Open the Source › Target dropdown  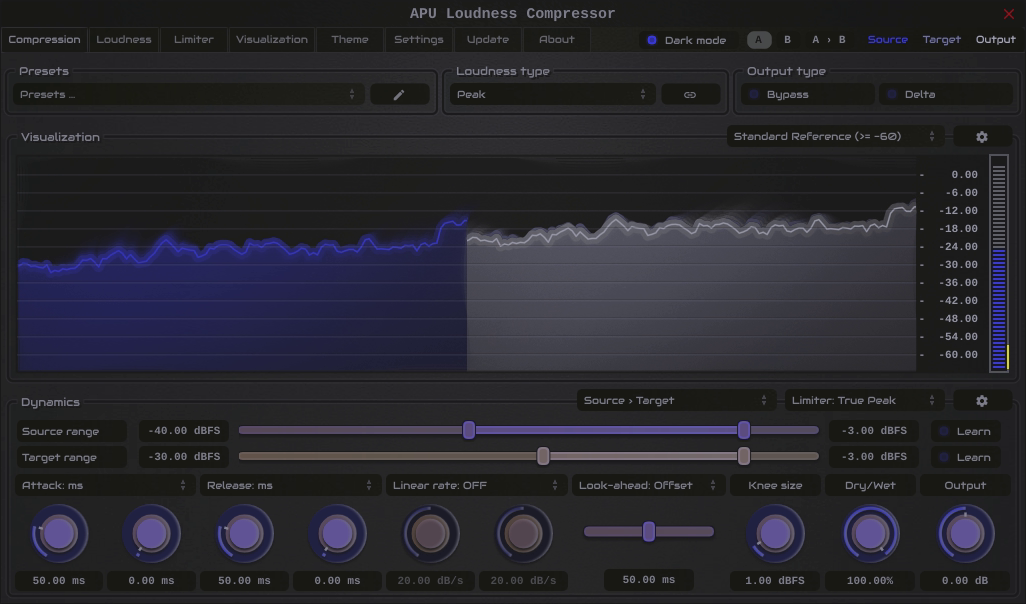tap(675, 400)
